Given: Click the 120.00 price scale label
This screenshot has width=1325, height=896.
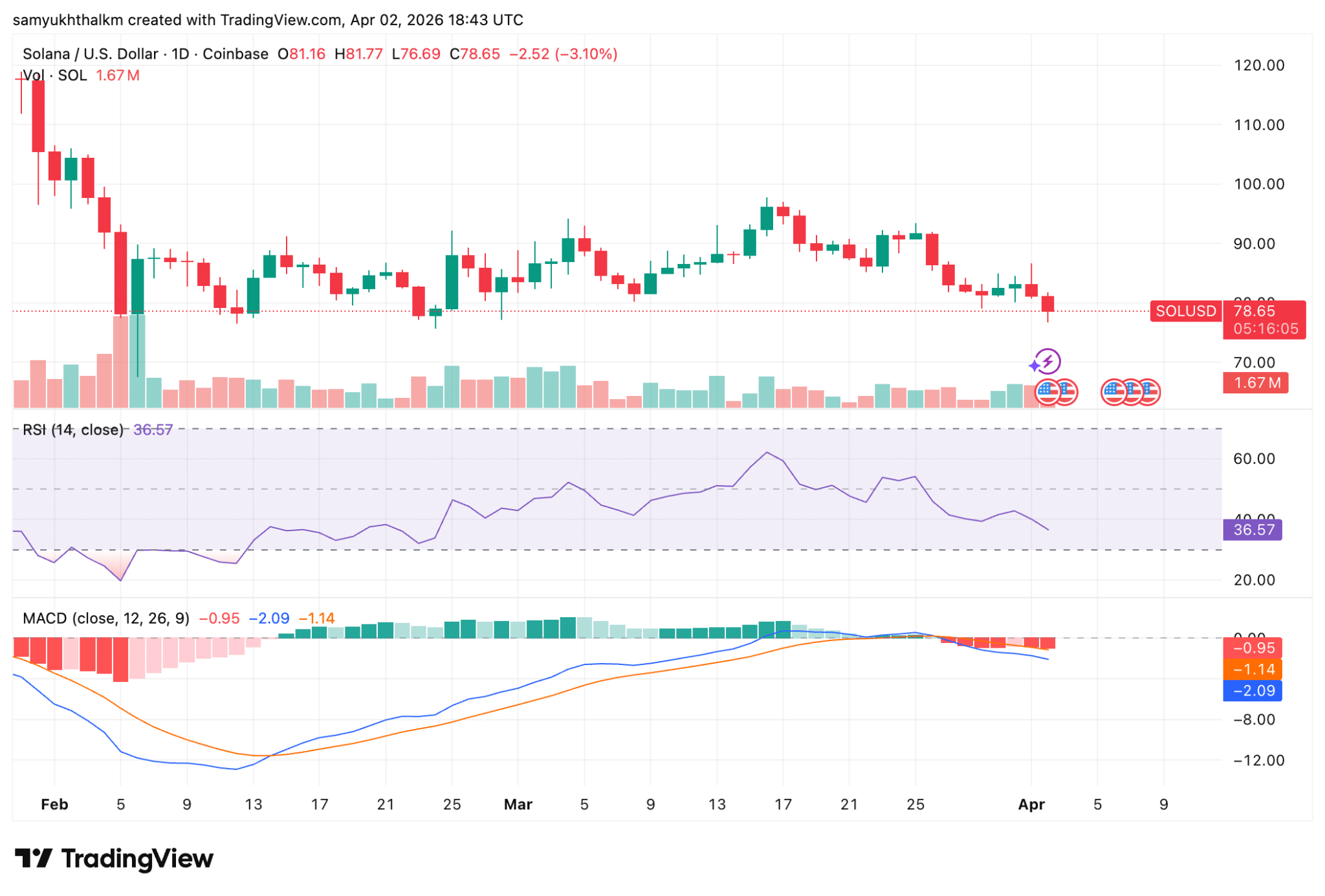Looking at the screenshot, I should point(1258,65).
